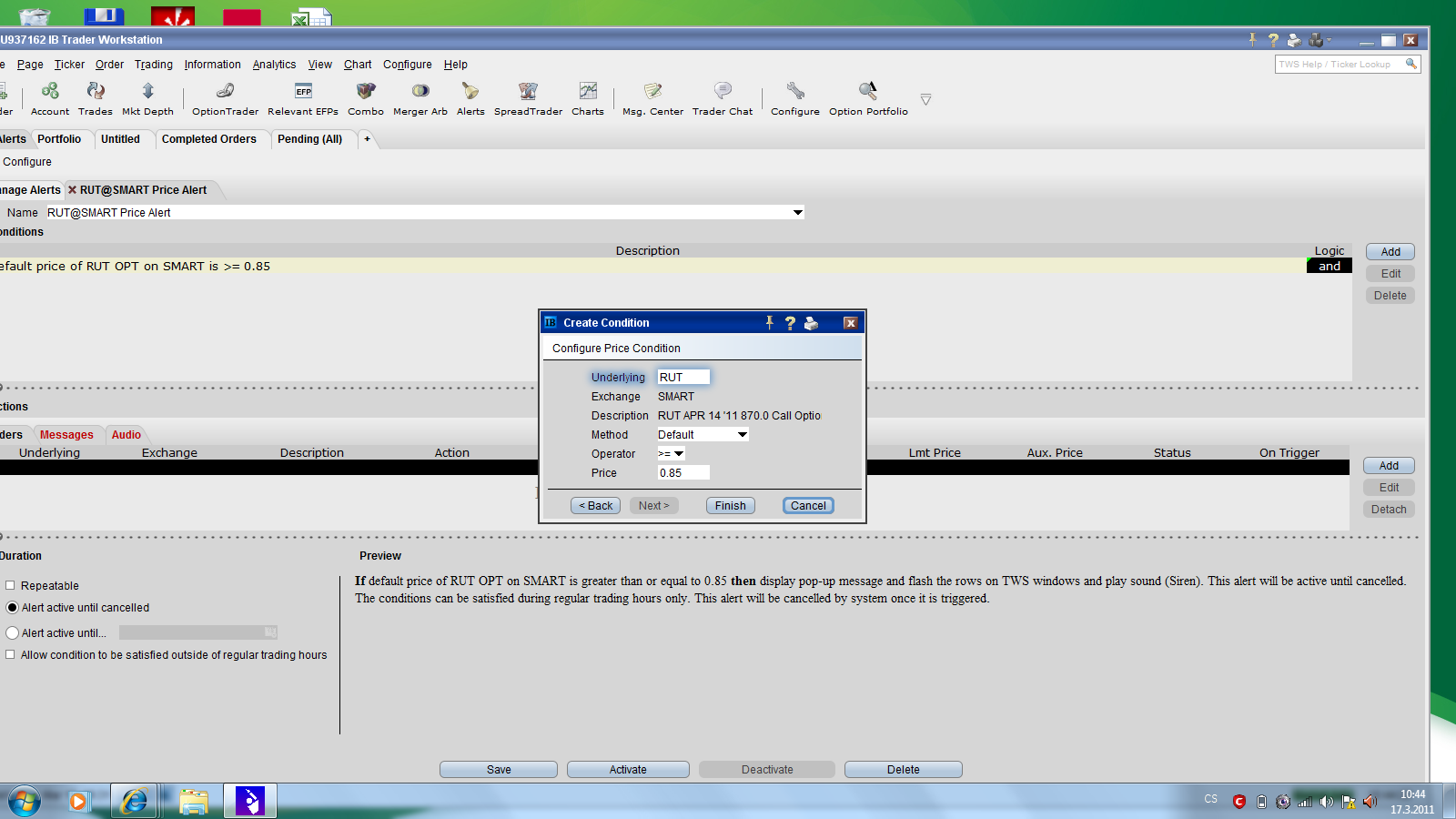Add a new condition

coord(1390,252)
